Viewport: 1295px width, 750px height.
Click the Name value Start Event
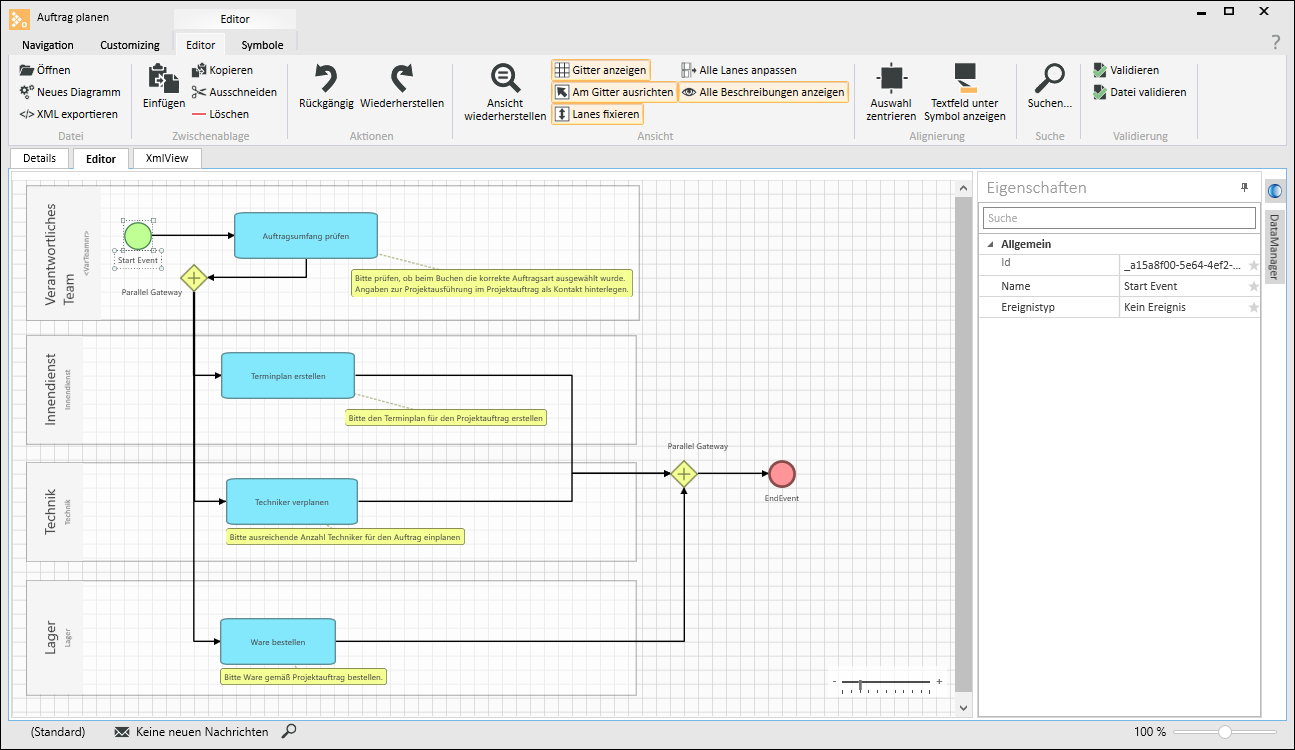click(x=1182, y=286)
